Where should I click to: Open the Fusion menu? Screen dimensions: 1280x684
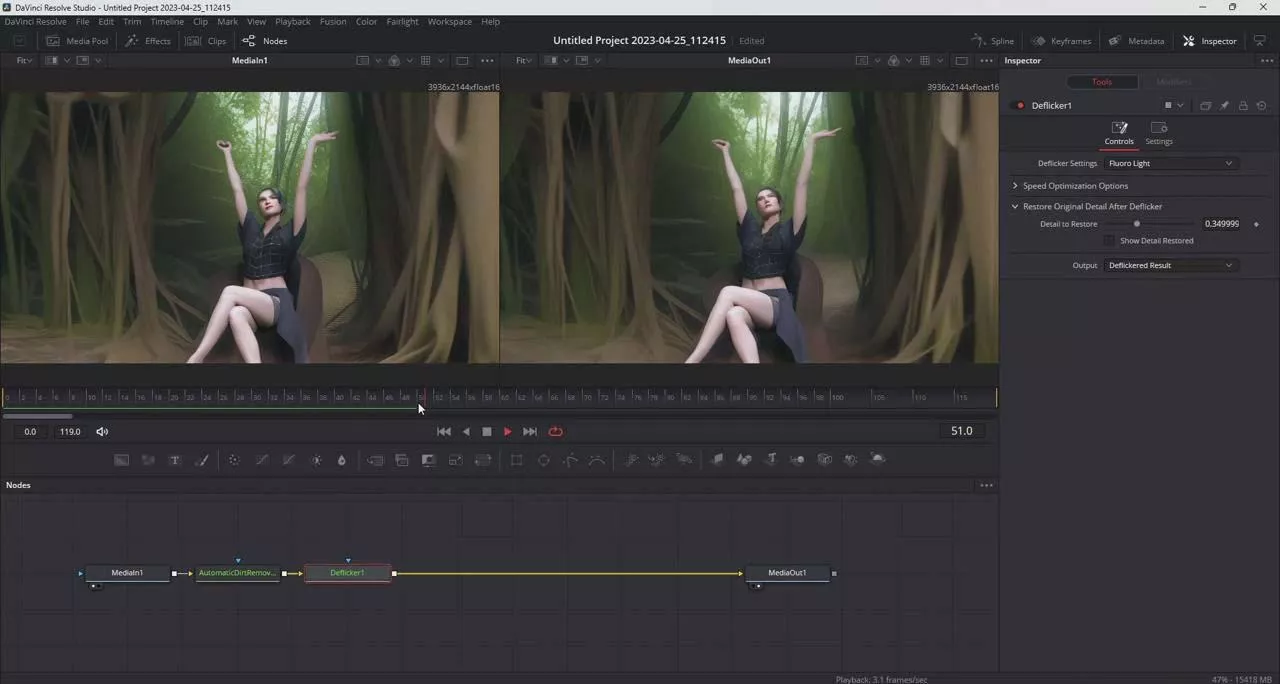333,21
